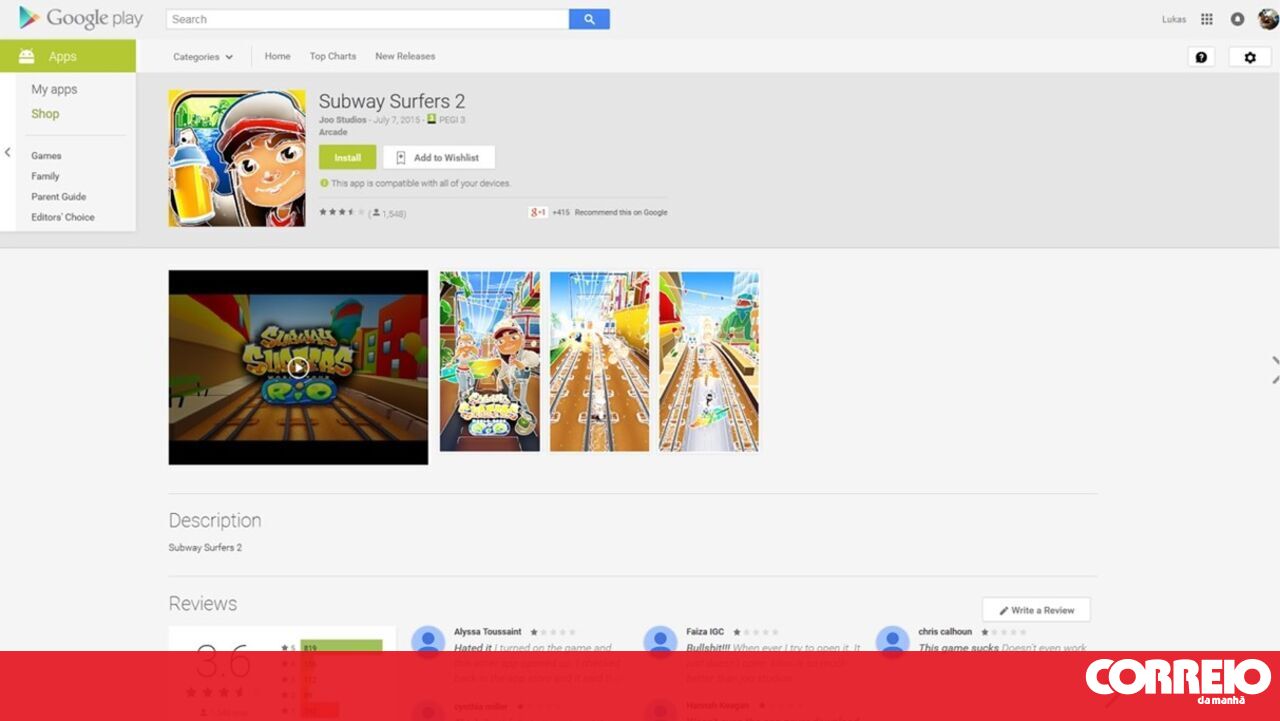Click into the Search input field

(x=367, y=19)
